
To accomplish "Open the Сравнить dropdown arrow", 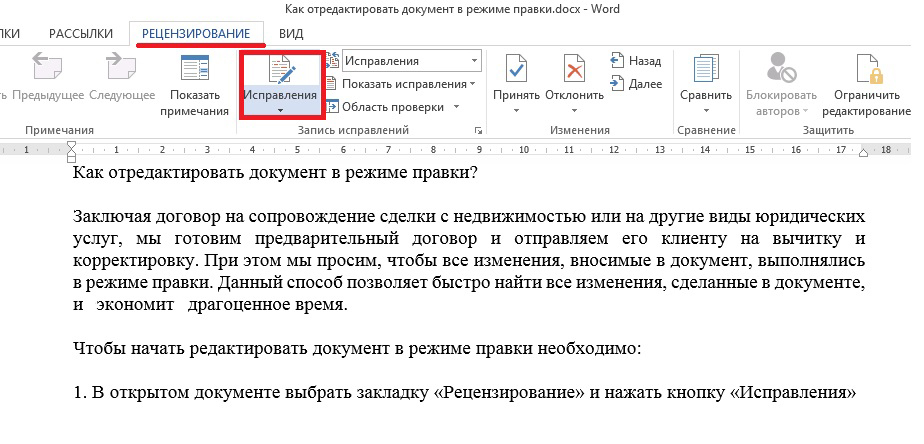I will [x=706, y=110].
